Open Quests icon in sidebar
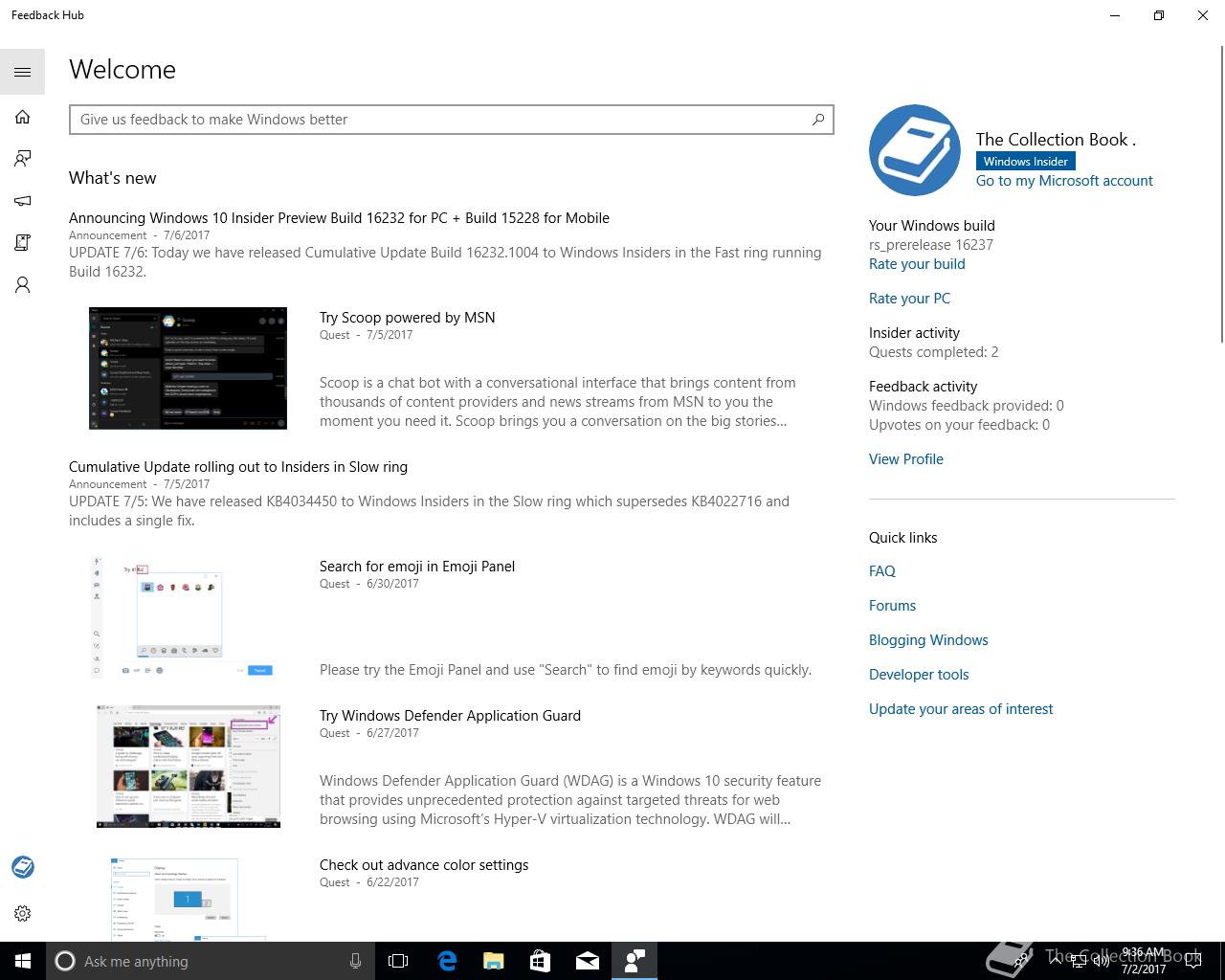Viewport: 1225px width, 980px height. [x=22, y=243]
